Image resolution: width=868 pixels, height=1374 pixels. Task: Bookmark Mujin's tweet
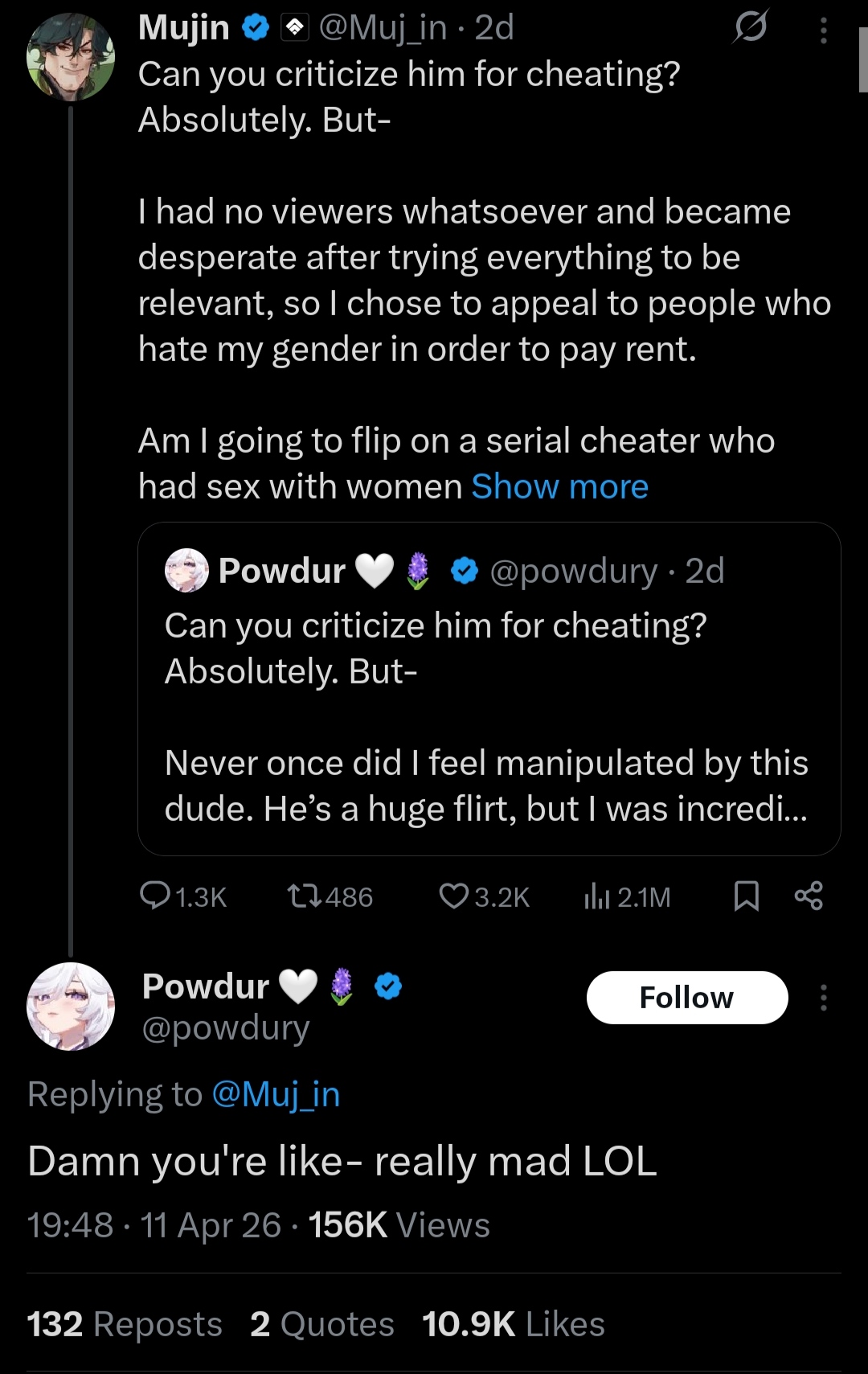tap(747, 896)
